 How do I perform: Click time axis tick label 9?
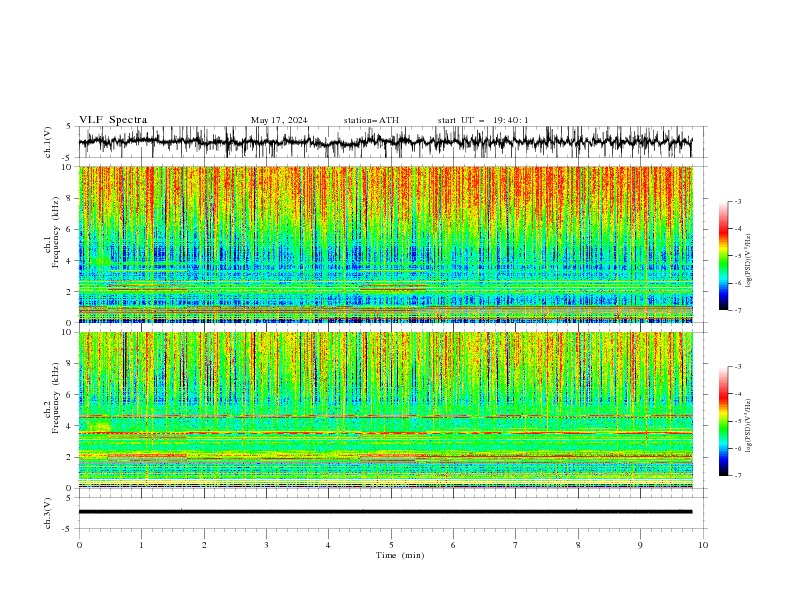pyautogui.click(x=640, y=545)
